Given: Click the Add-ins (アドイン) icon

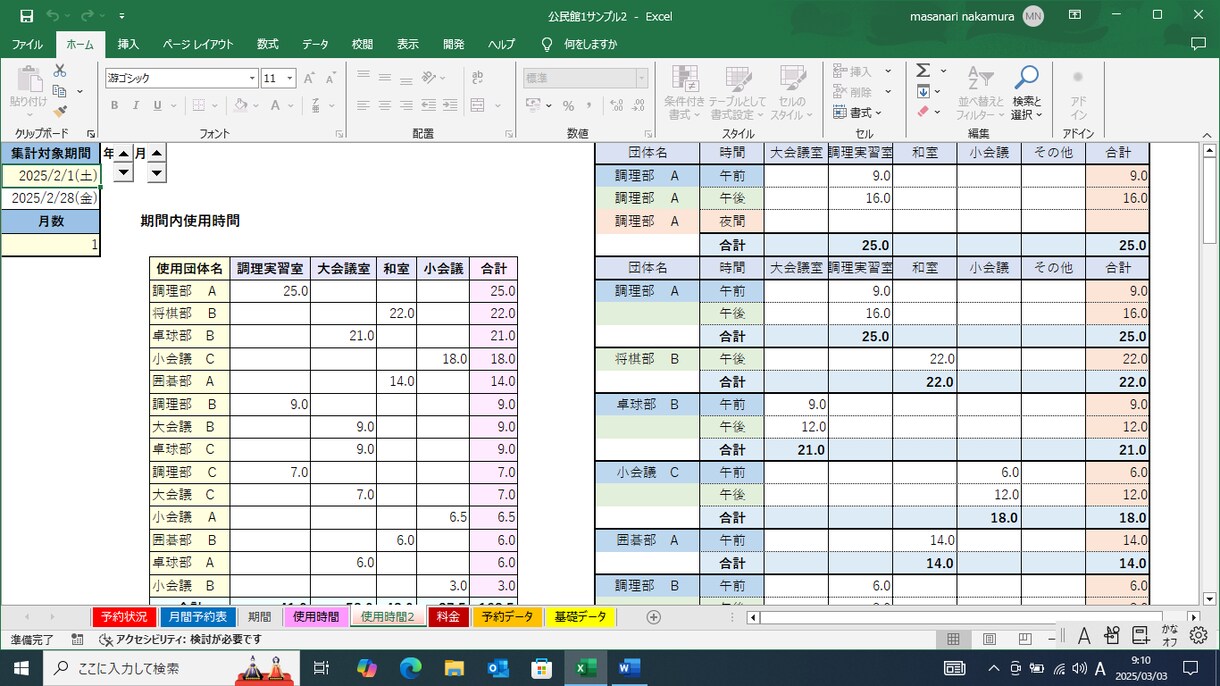Looking at the screenshot, I should pyautogui.click(x=1077, y=92).
